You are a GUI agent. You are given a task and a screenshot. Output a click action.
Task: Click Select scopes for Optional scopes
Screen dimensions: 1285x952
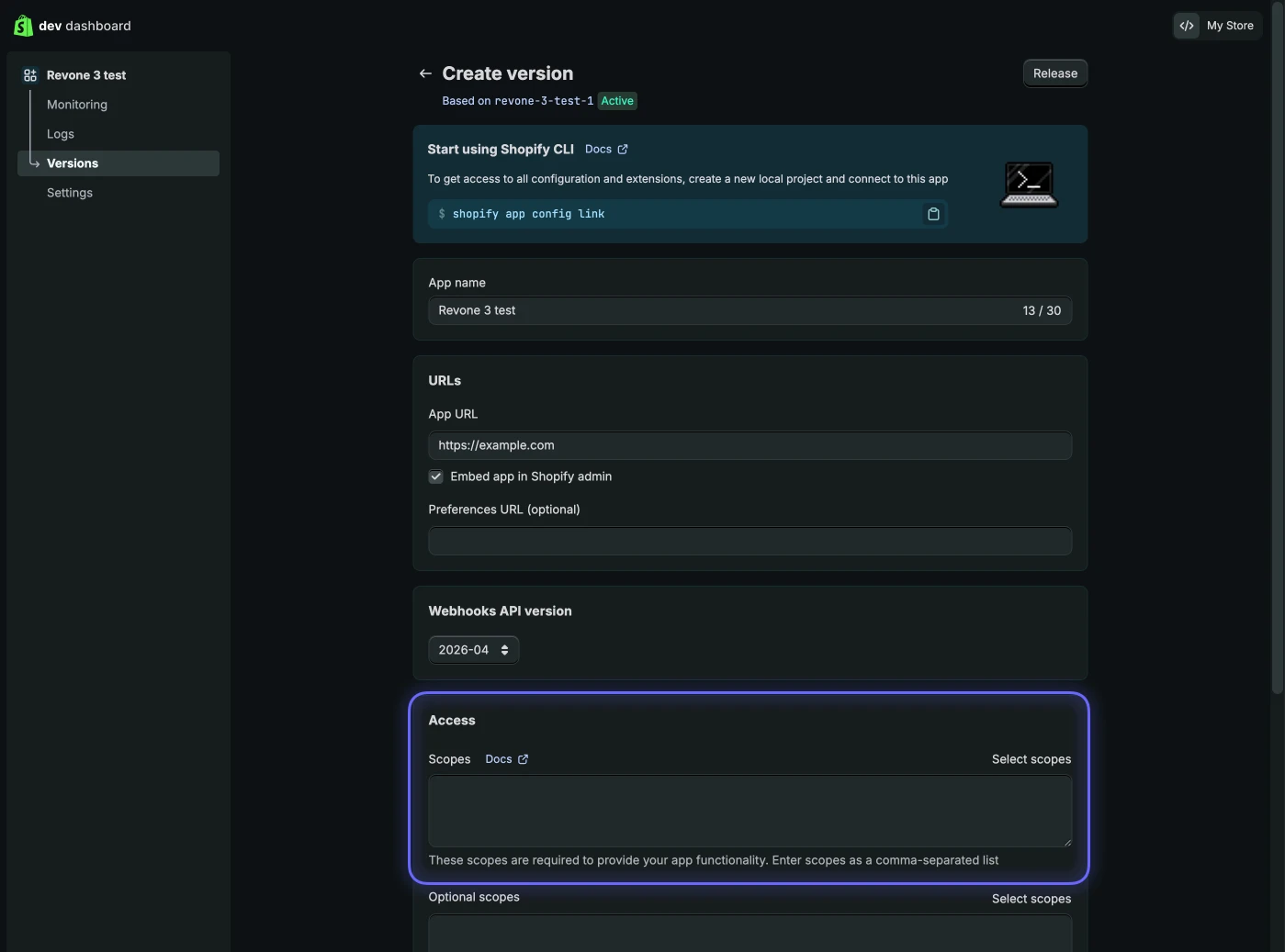pyautogui.click(x=1031, y=899)
